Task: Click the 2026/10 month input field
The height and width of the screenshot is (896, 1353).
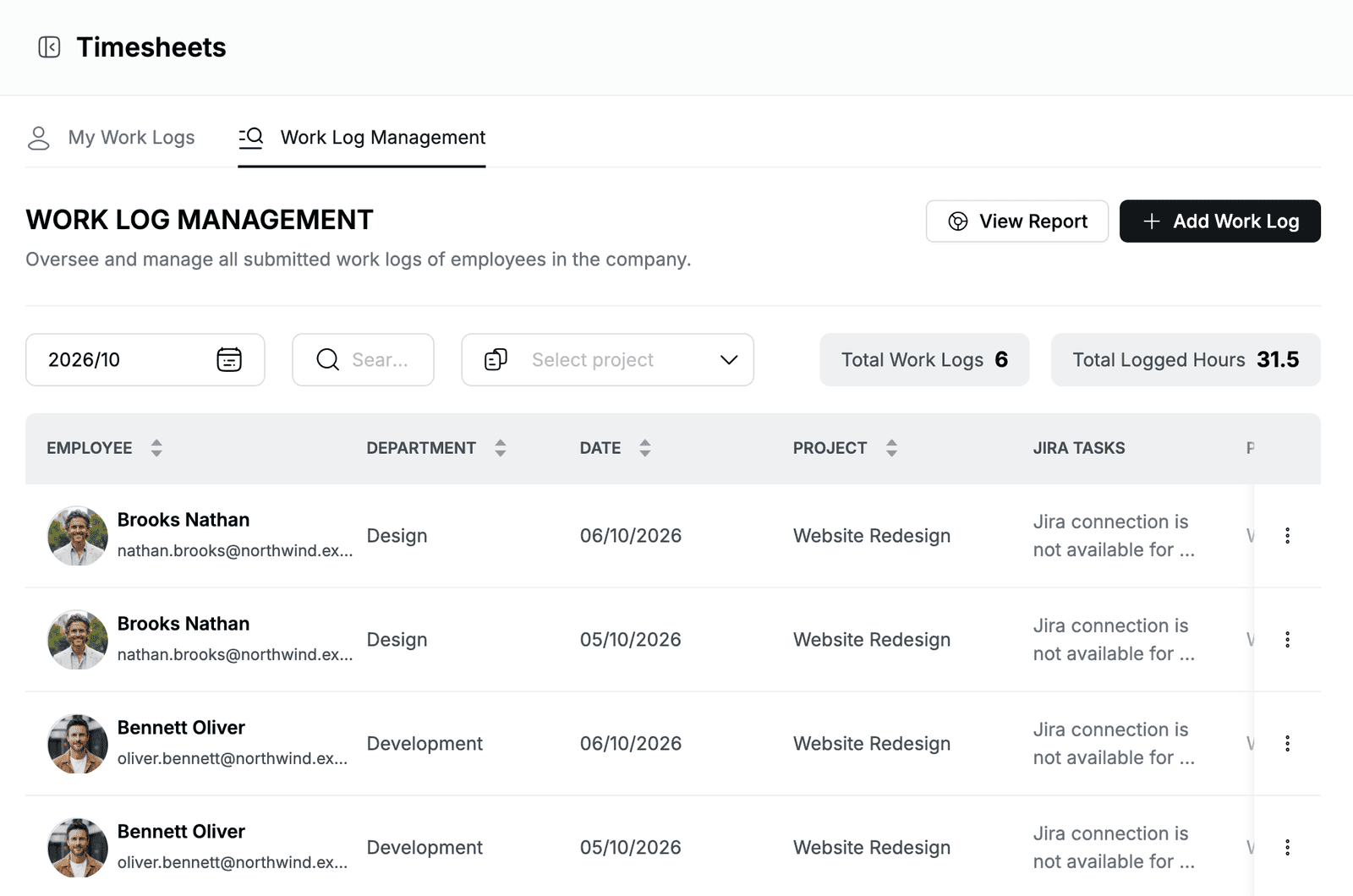Action: click(145, 360)
